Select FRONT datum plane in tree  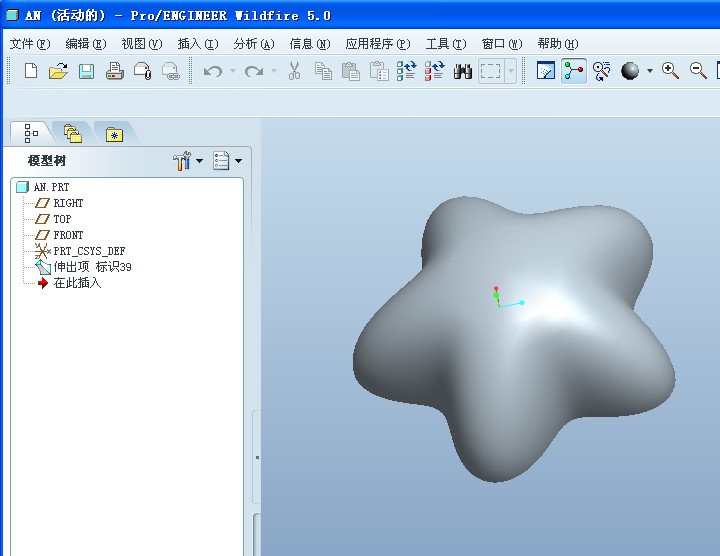[68, 235]
